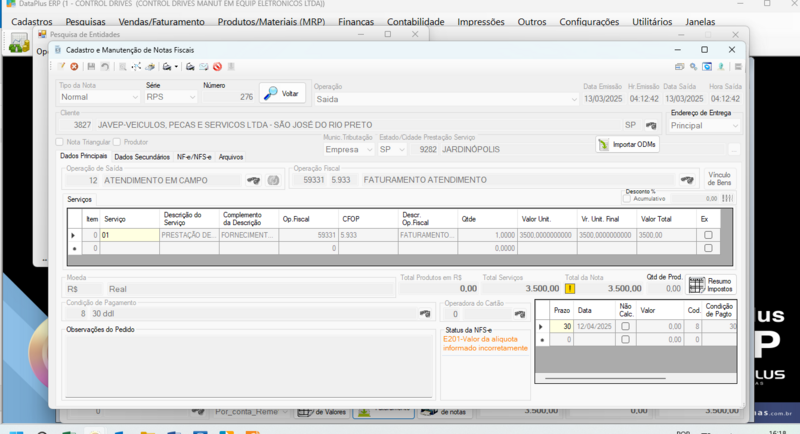
Task: Click the printer icon in the toolbar
Action: (x=166, y=66)
